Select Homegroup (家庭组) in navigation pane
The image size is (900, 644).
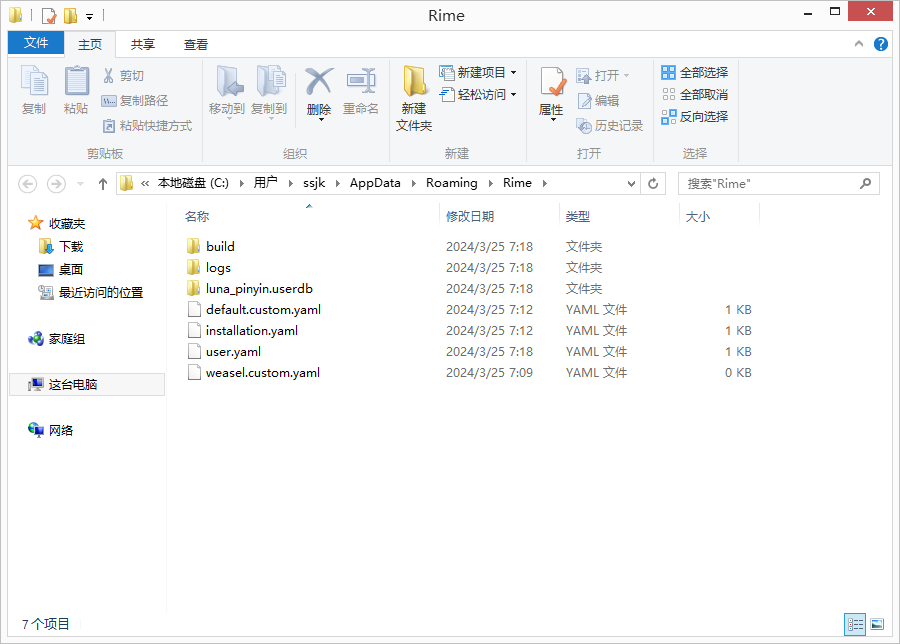click(x=57, y=339)
